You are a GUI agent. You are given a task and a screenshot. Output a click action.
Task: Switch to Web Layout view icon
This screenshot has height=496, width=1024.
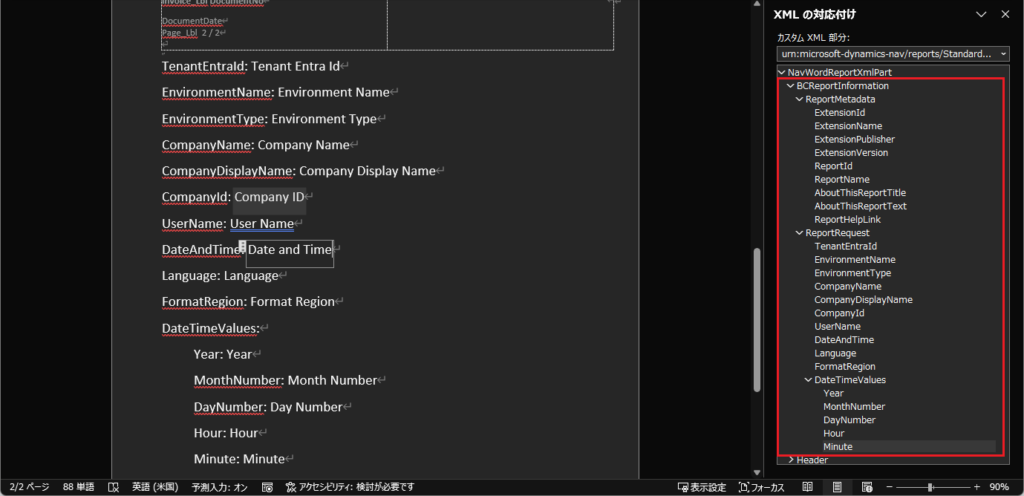click(x=863, y=487)
